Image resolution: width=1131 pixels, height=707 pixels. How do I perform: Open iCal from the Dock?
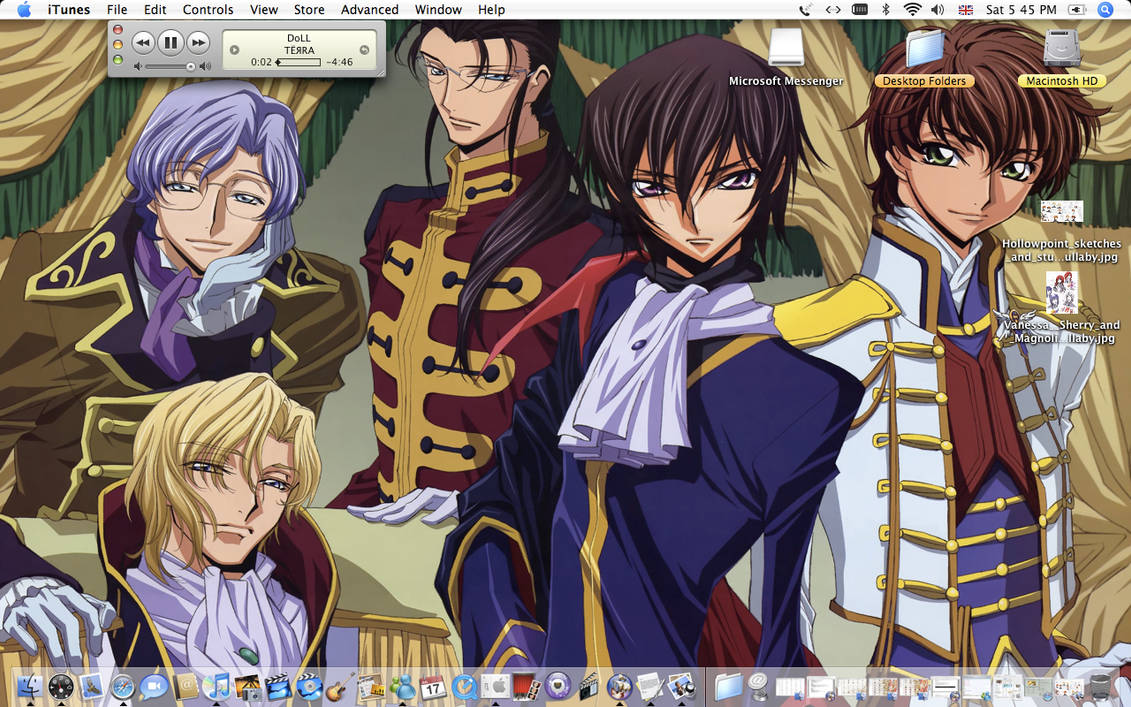(433, 685)
